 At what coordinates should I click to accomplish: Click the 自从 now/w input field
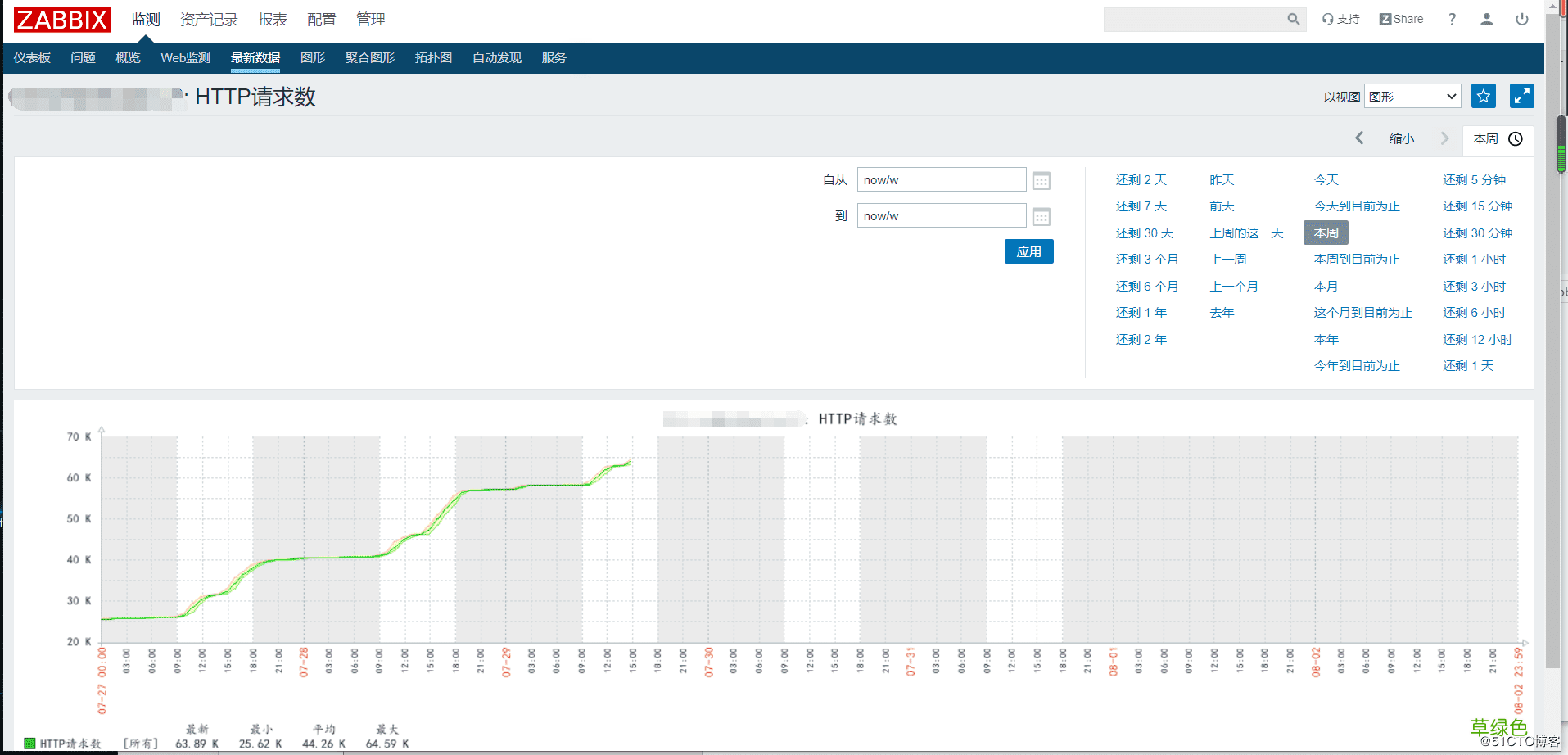click(942, 179)
